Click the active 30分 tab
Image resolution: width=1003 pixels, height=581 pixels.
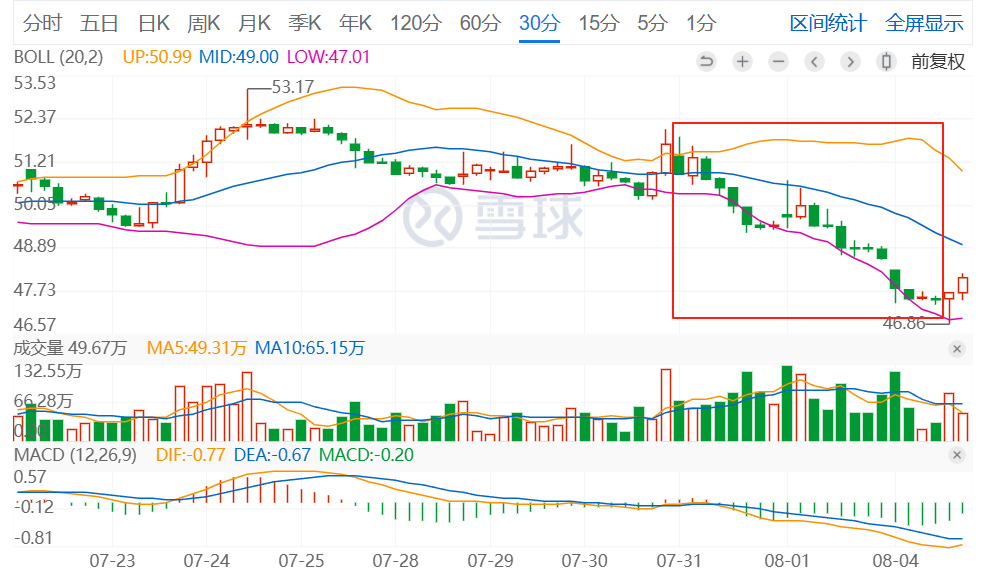[x=539, y=24]
